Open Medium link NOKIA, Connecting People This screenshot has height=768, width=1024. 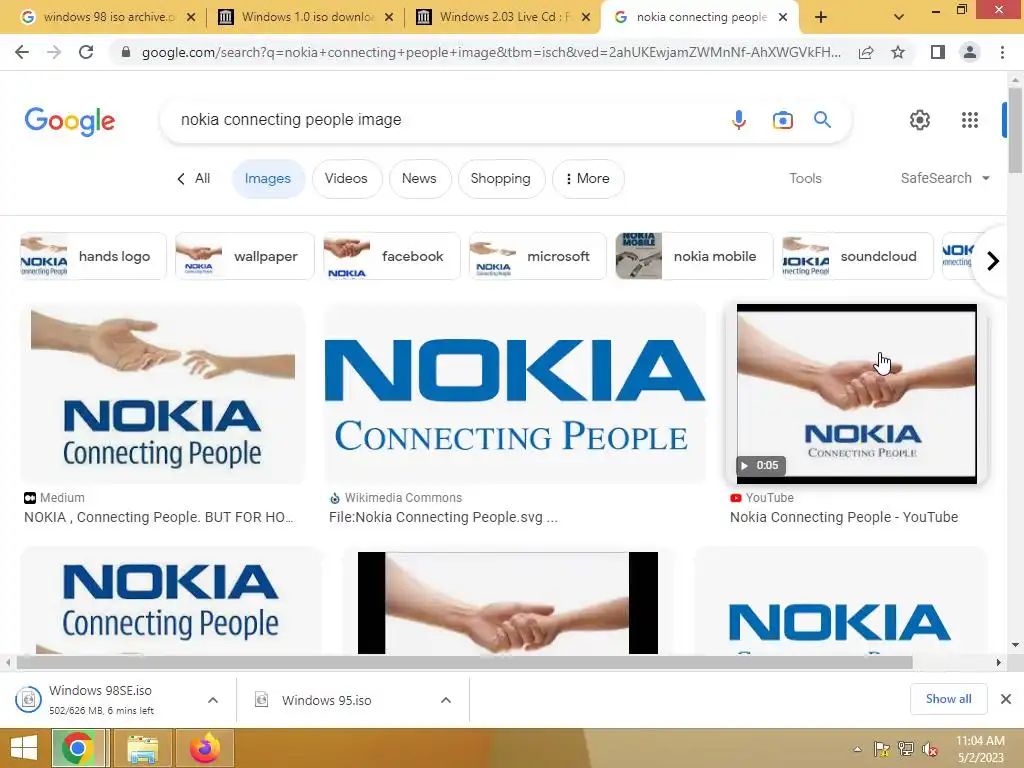(x=159, y=517)
